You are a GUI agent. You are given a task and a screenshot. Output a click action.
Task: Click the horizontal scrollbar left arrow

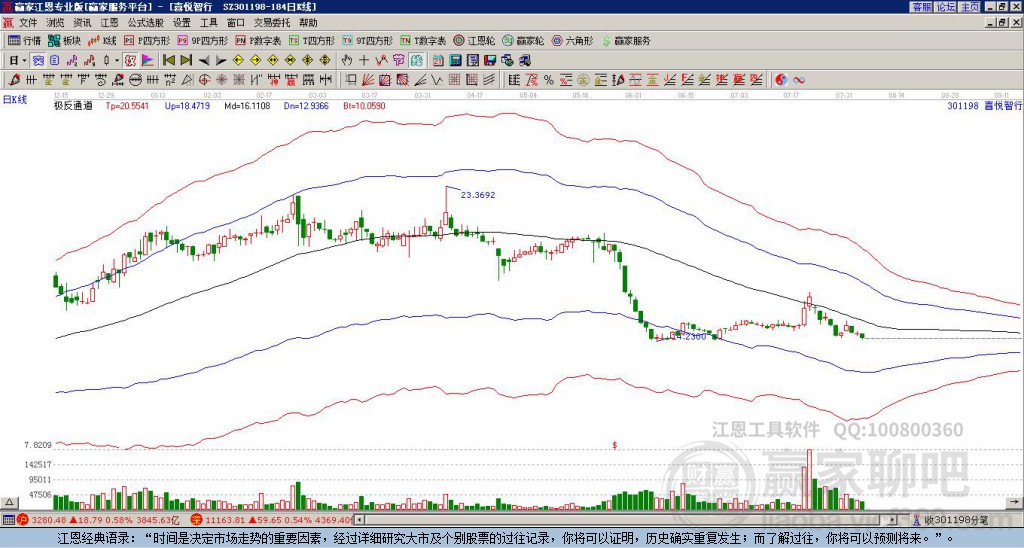click(359, 520)
